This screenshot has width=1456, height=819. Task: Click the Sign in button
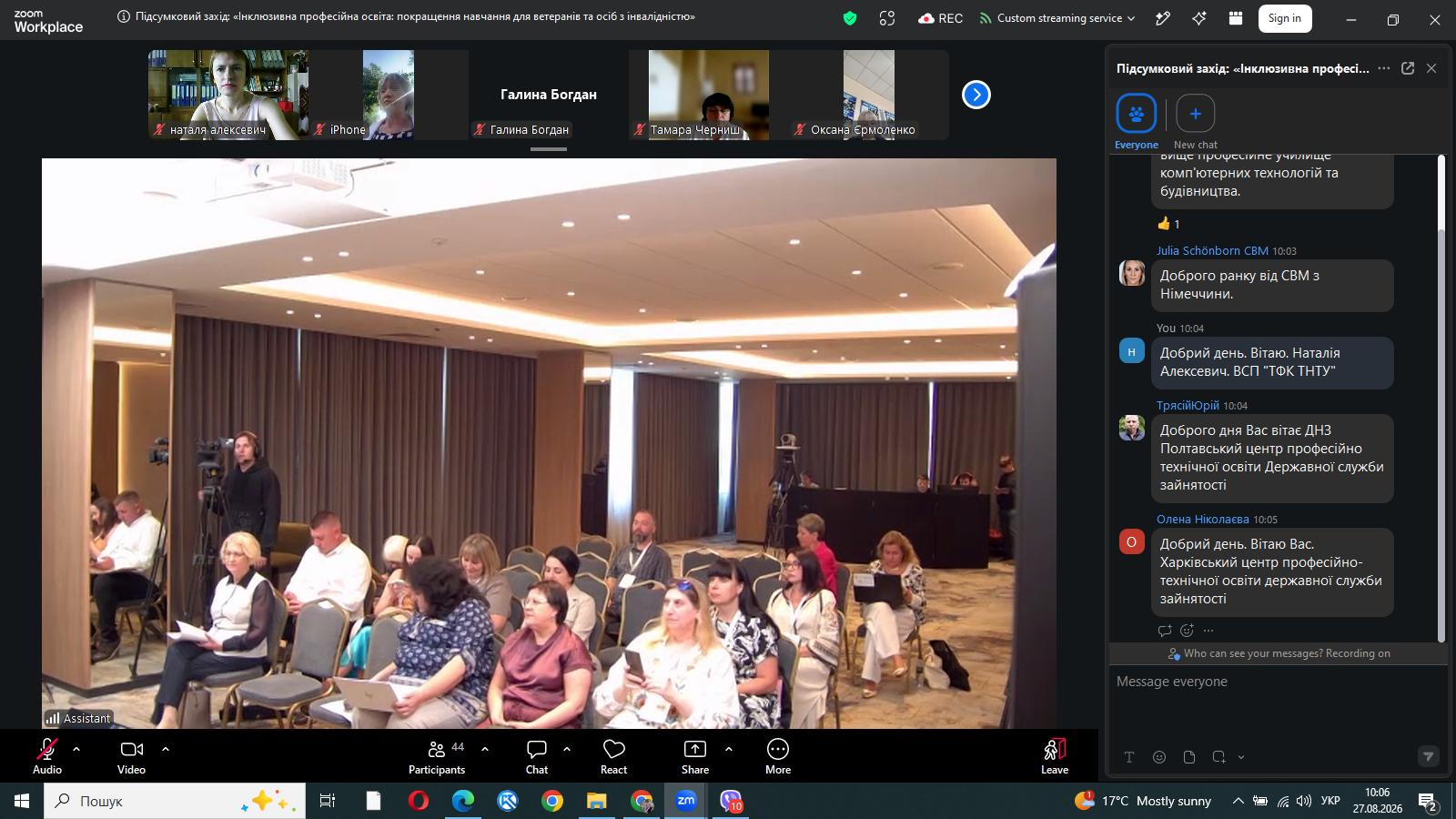pos(1285,18)
